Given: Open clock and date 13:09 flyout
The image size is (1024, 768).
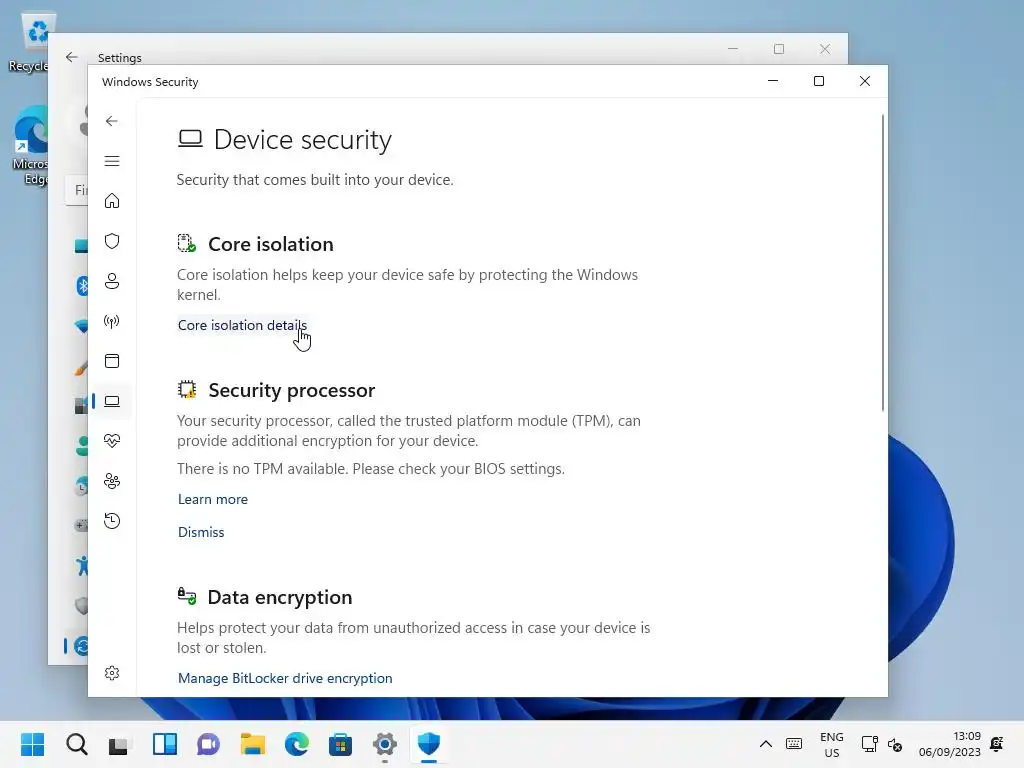Looking at the screenshot, I should [x=950, y=744].
